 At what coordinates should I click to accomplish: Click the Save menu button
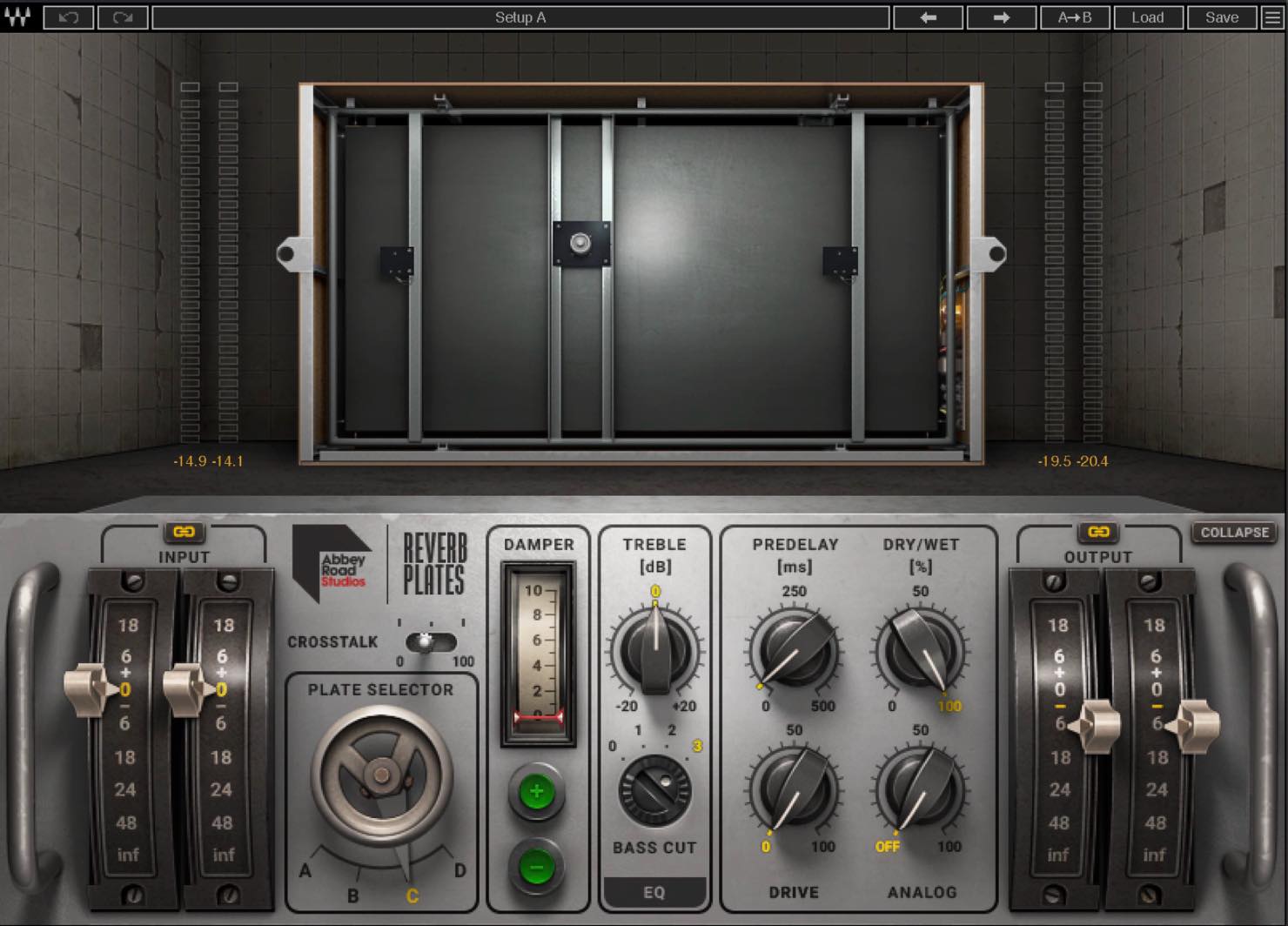point(1222,17)
